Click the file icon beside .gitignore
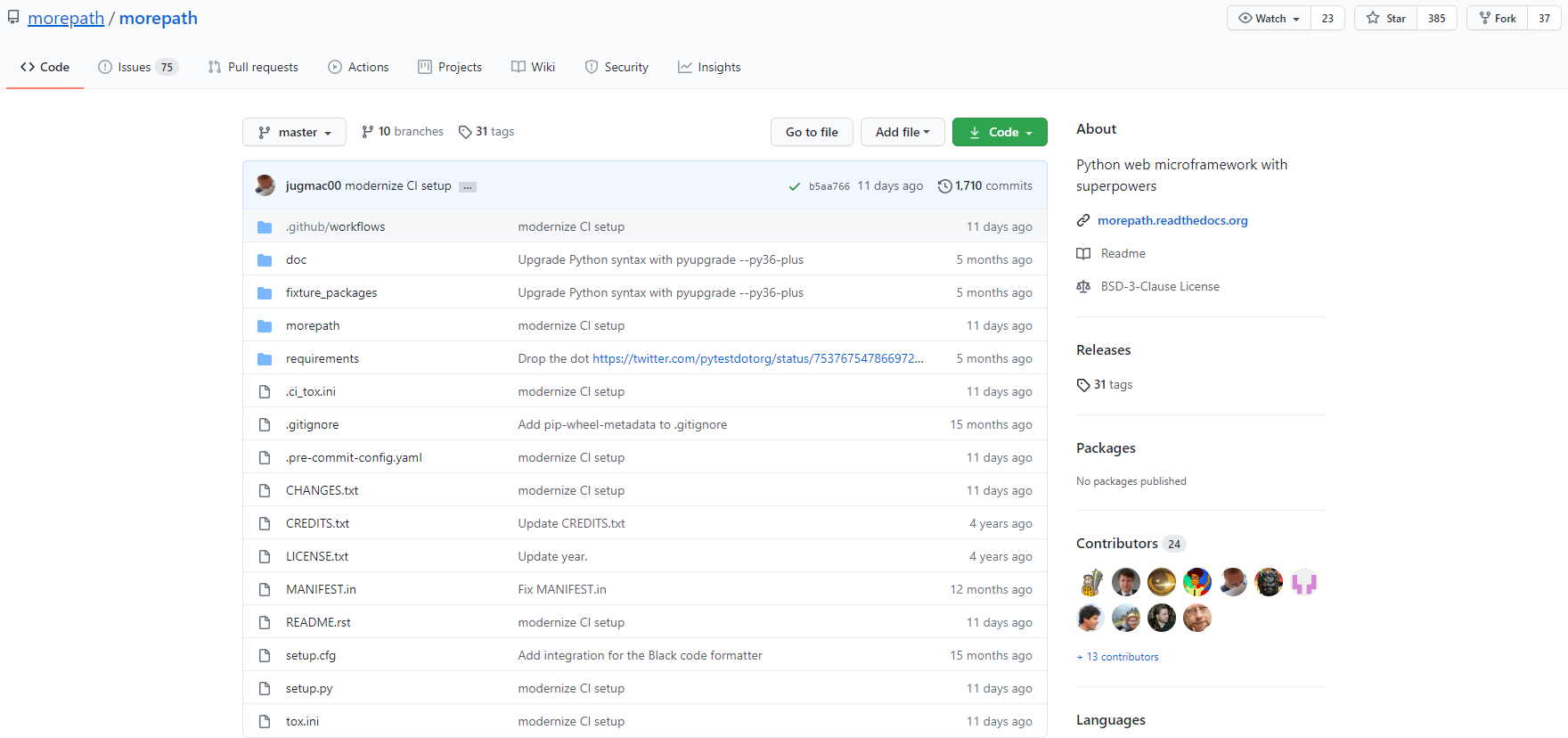 click(x=265, y=425)
